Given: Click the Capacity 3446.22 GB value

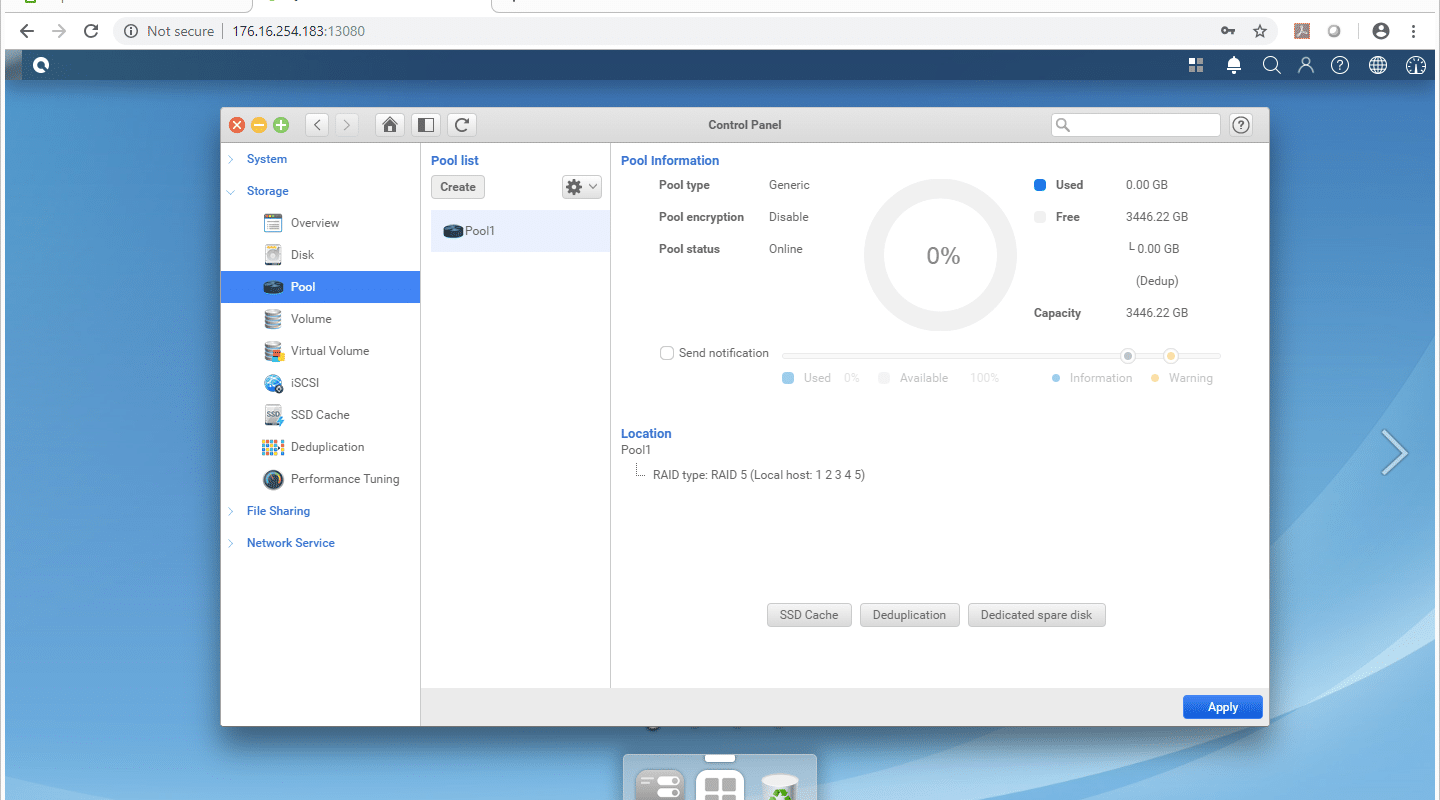Looking at the screenshot, I should (x=1157, y=313).
